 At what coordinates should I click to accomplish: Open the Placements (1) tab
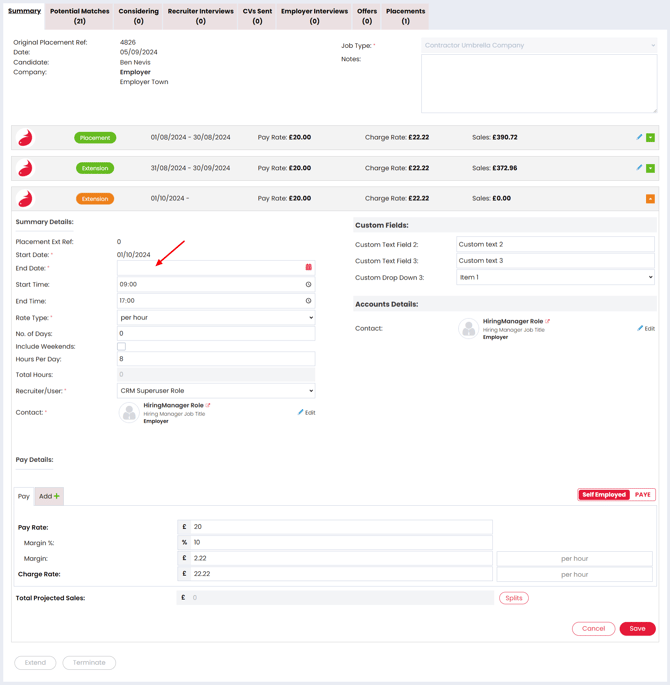(x=405, y=16)
